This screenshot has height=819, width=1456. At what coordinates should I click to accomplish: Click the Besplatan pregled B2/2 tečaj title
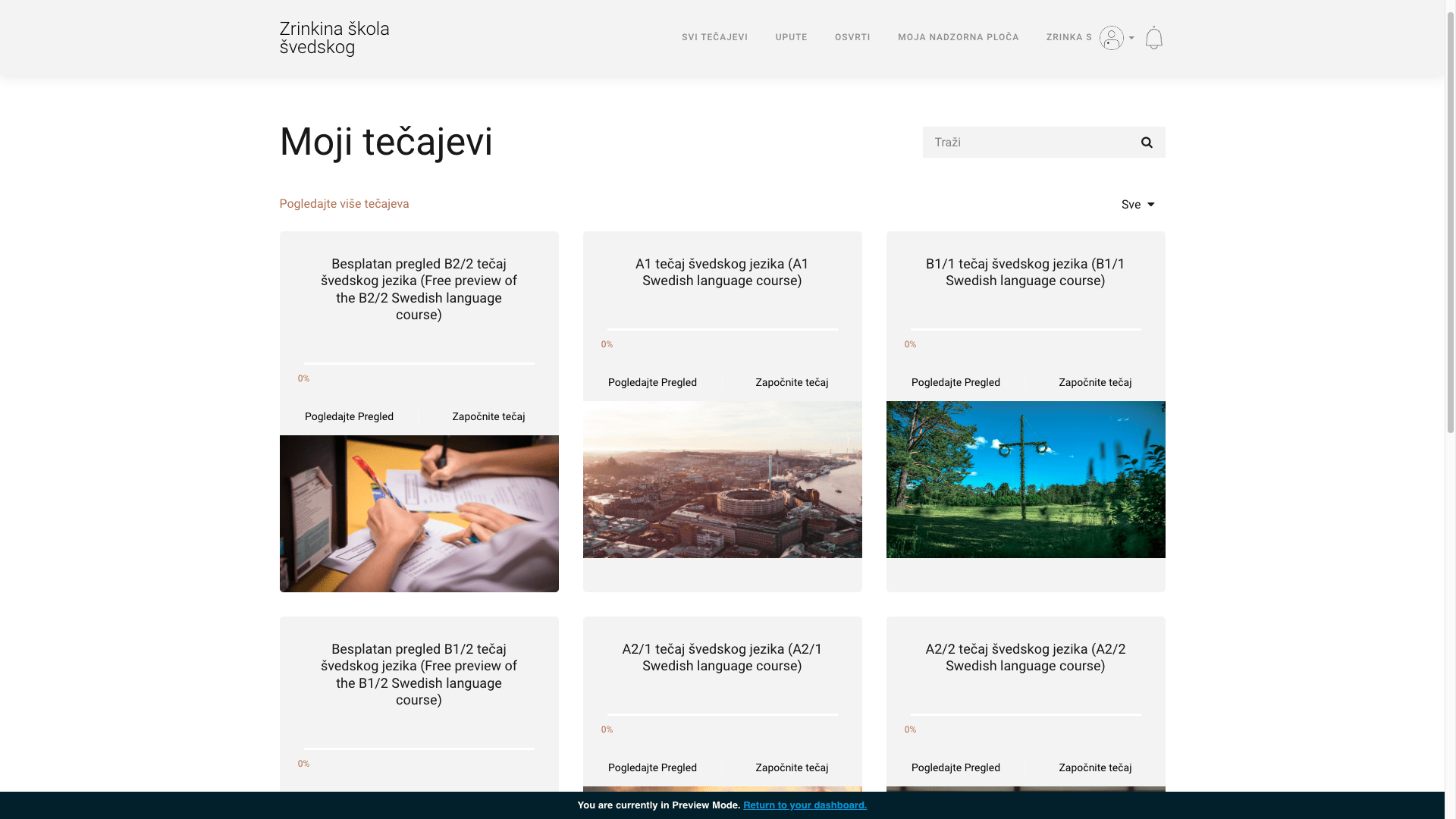419,290
